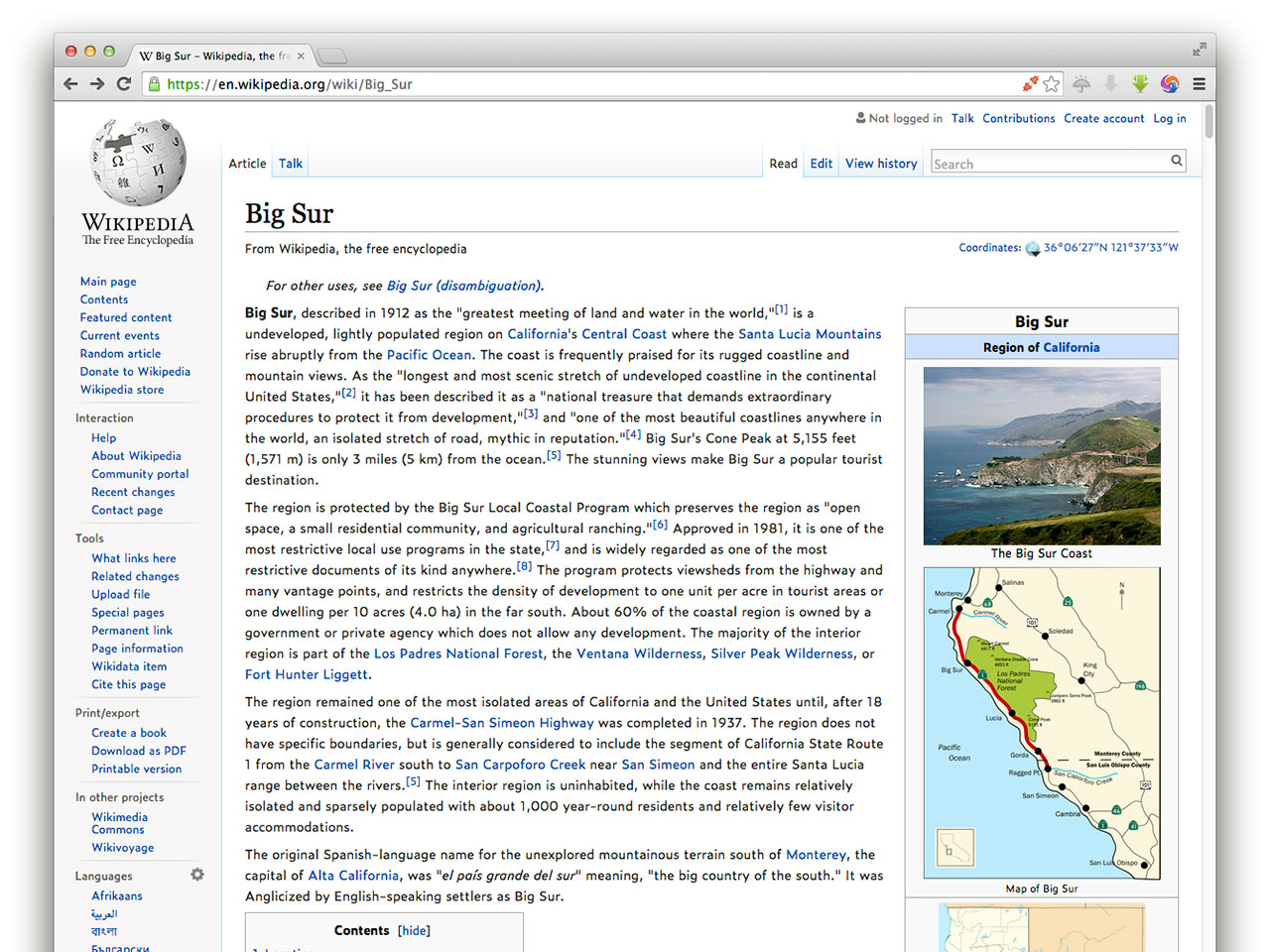Click the green padlock in the address bar
The width and height of the screenshot is (1270, 952).
[x=154, y=84]
